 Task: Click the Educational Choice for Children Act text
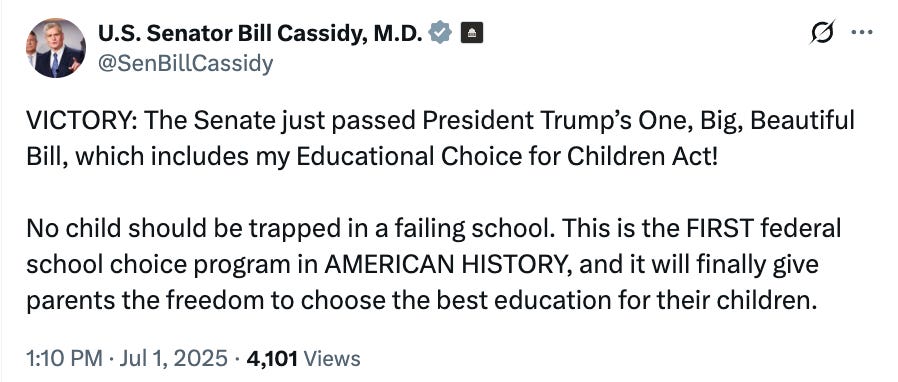click(506, 156)
